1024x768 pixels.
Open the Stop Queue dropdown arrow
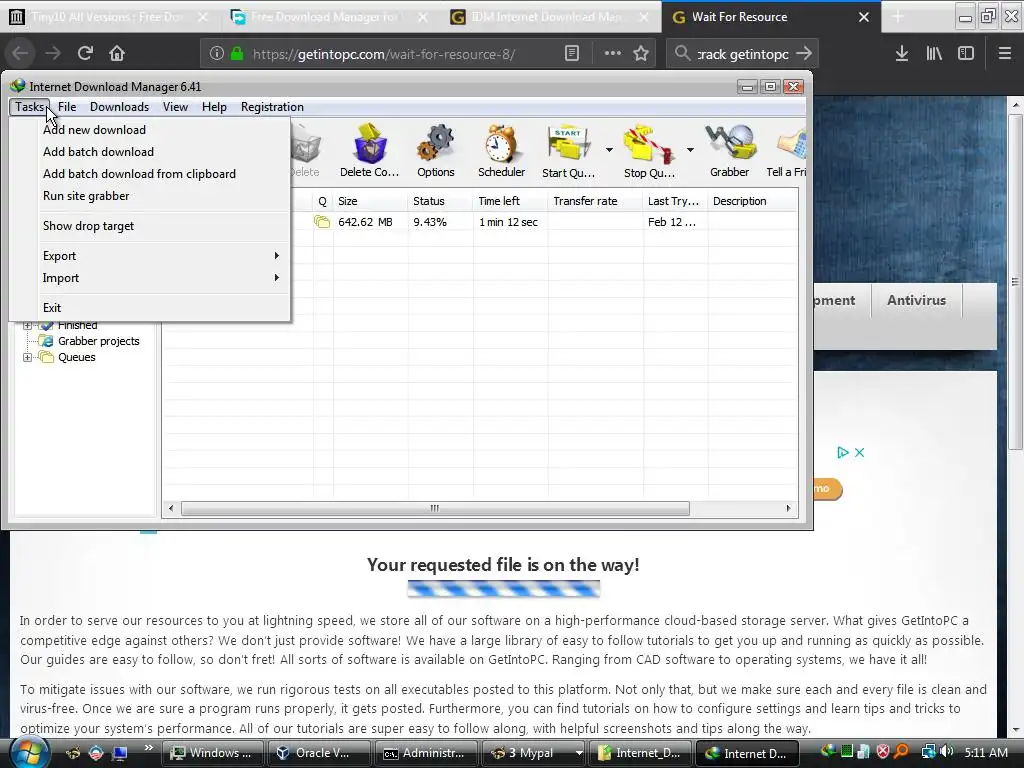pos(690,150)
